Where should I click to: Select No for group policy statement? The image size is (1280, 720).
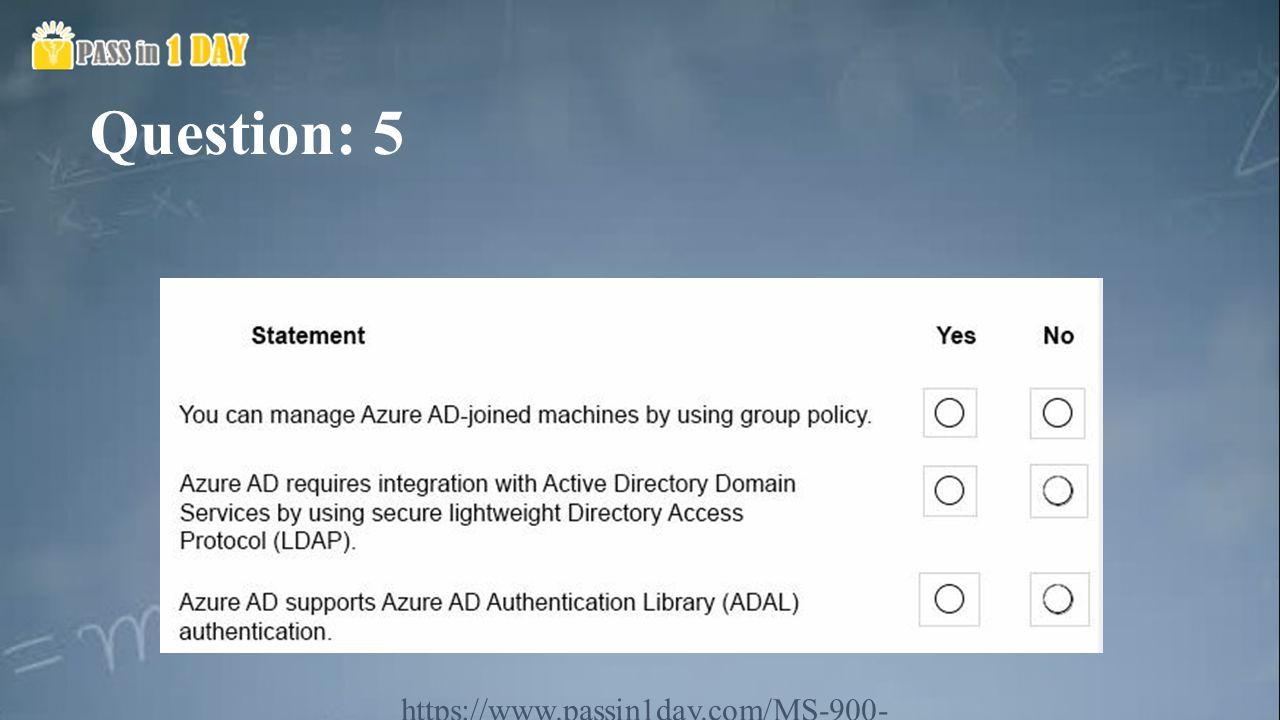1057,413
